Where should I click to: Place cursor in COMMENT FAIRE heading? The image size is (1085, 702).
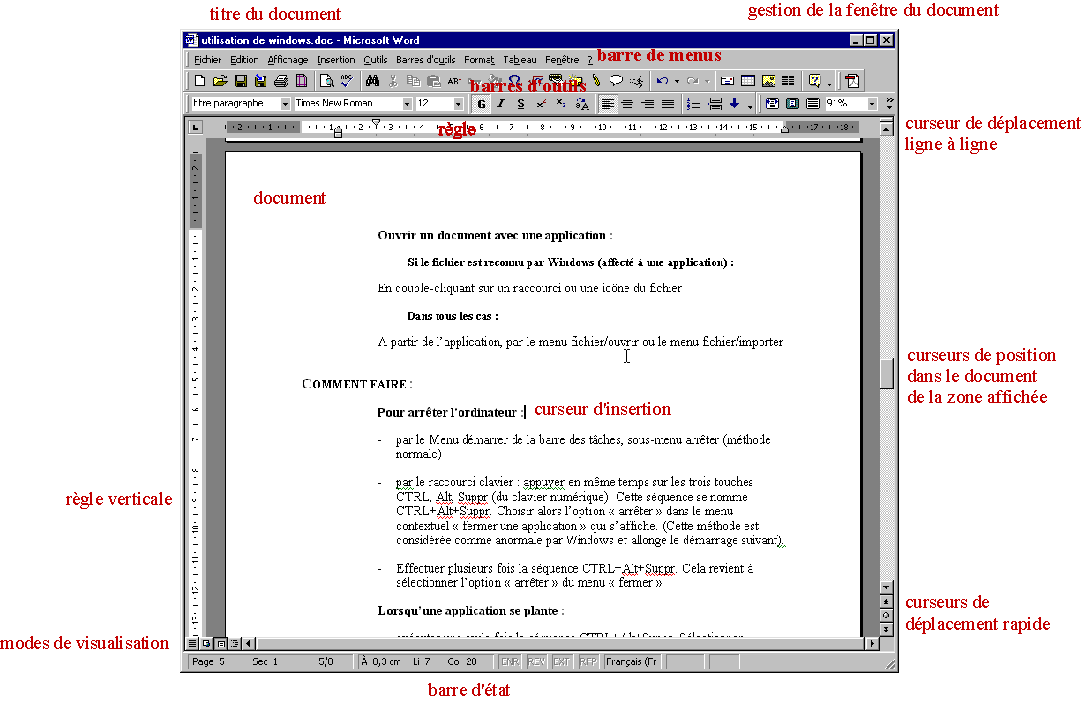[x=357, y=384]
